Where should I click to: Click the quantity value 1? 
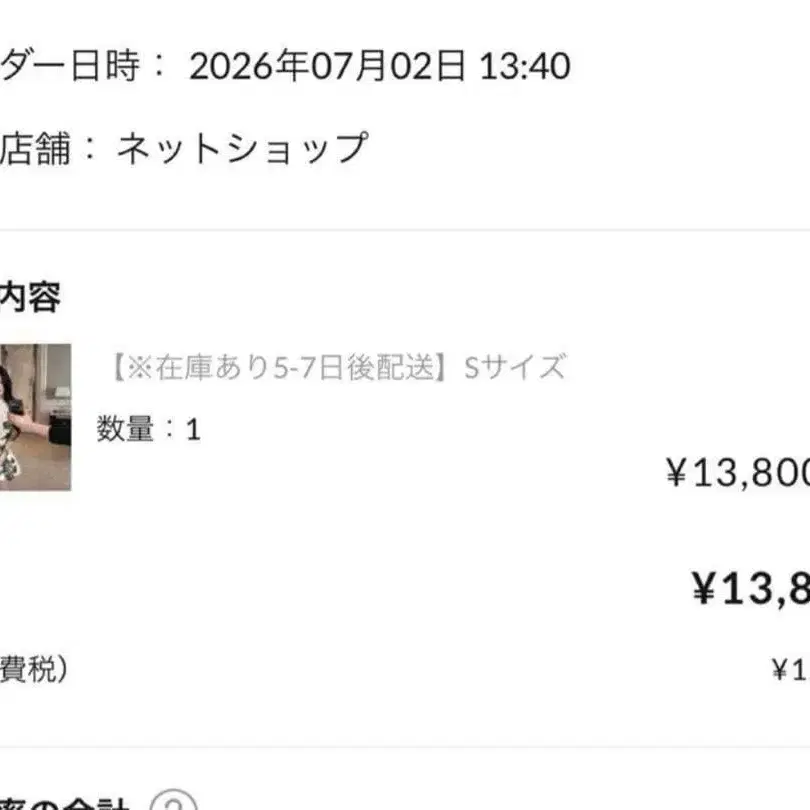(x=193, y=430)
